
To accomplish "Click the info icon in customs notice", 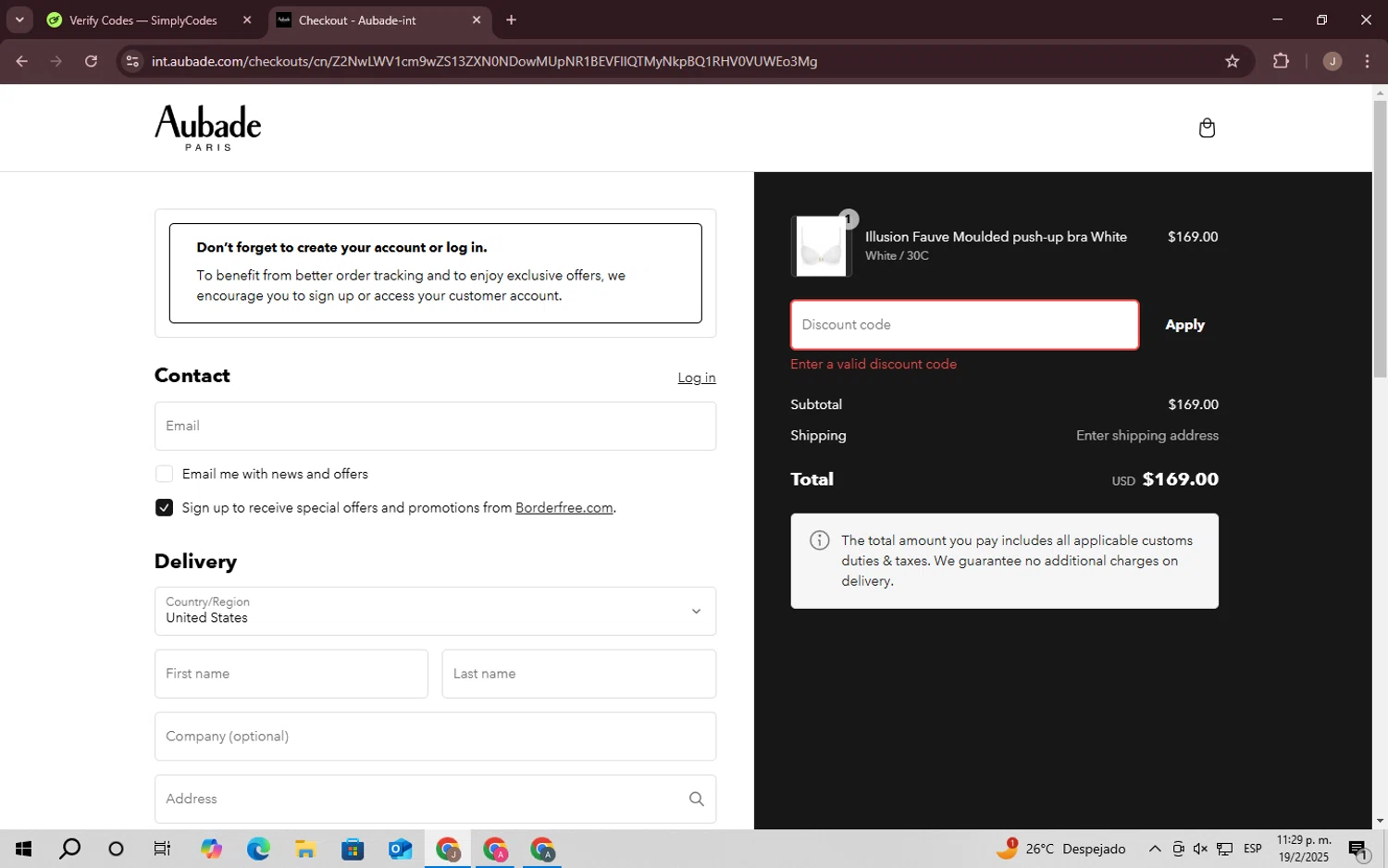I will click(820, 540).
